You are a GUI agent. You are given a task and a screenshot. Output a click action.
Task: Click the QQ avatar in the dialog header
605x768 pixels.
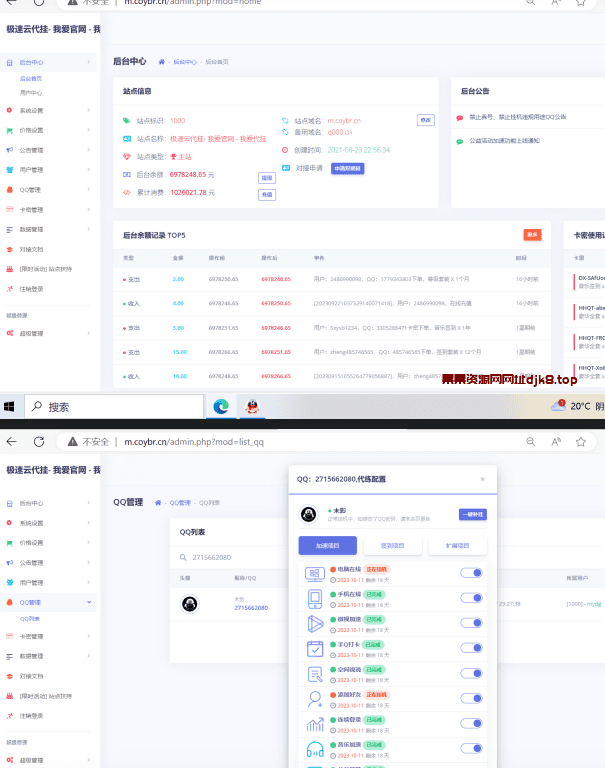pos(309,514)
